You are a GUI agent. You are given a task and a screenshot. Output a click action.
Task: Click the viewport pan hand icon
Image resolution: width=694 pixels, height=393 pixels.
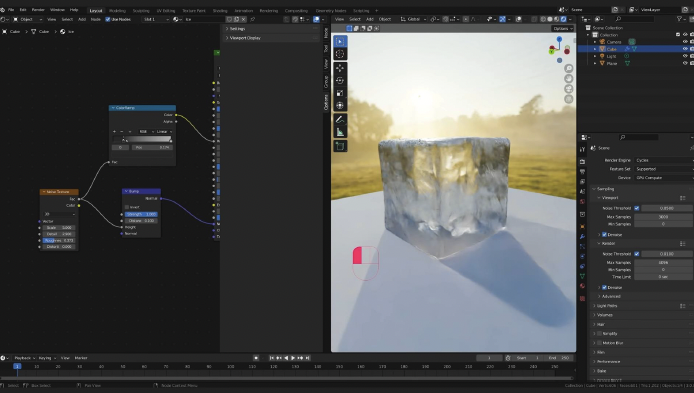pyautogui.click(x=569, y=78)
